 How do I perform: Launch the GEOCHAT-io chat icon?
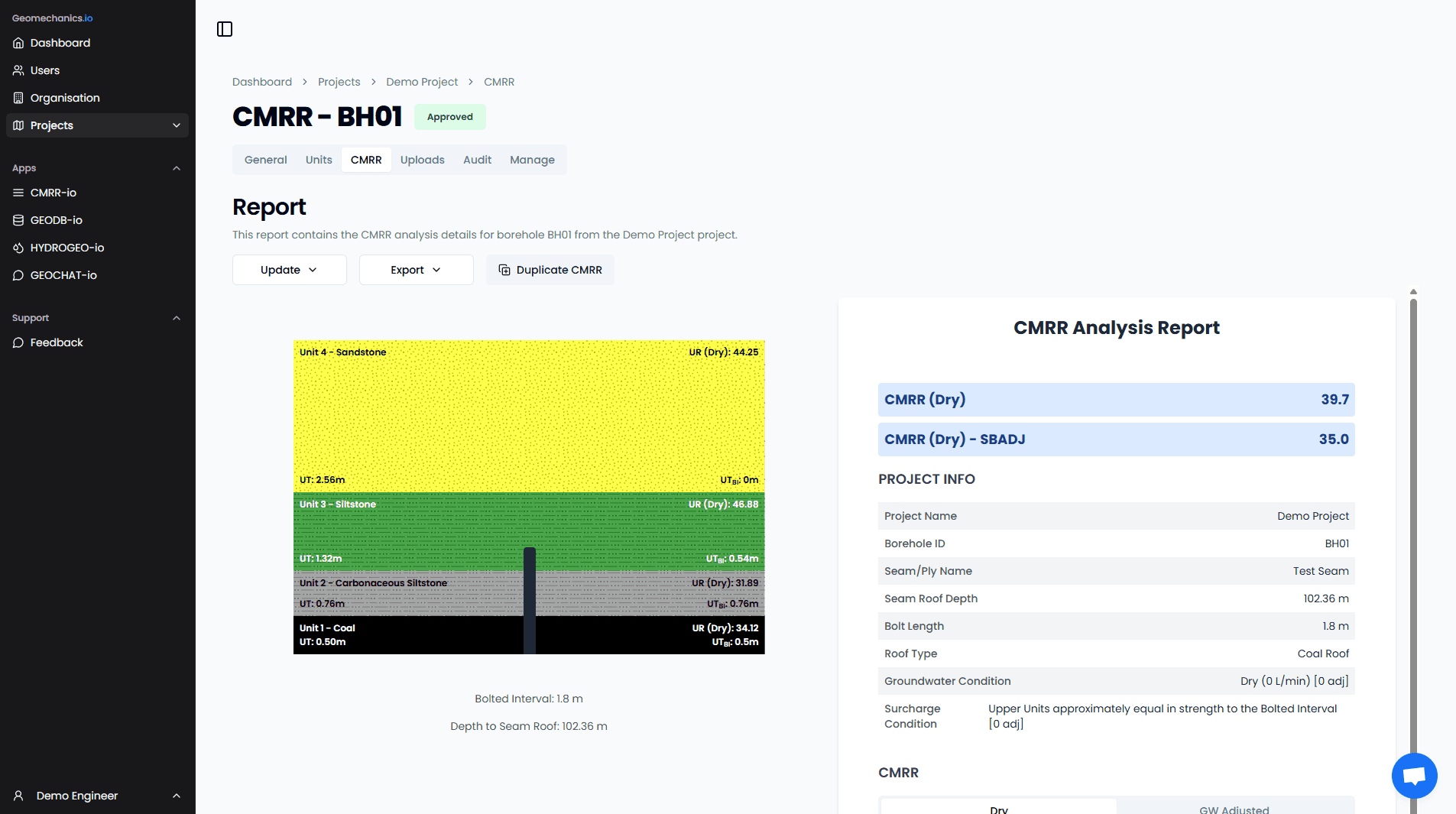tap(18, 275)
